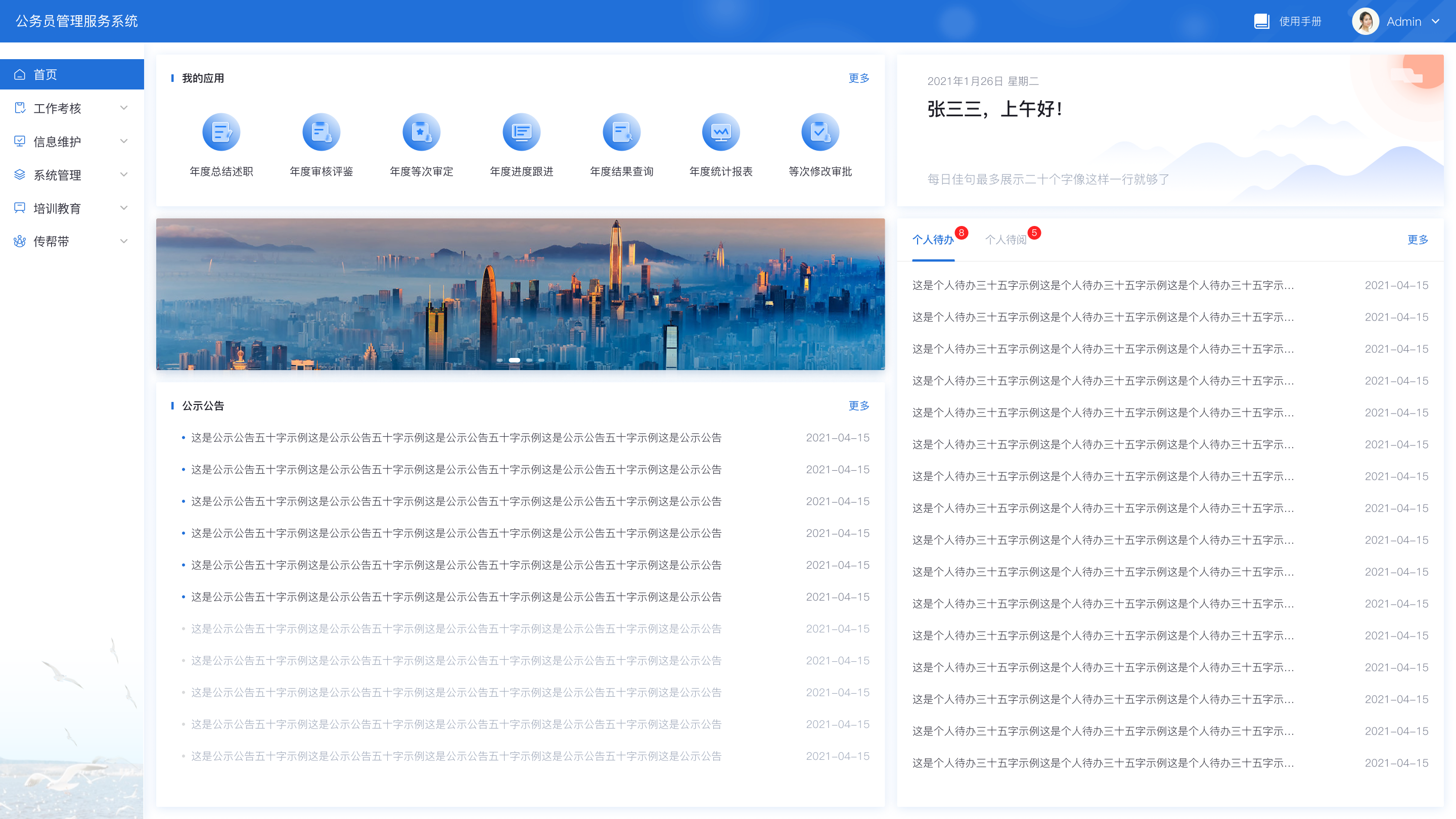Open the 年度总结述职 app icon
The image size is (1456, 819).
click(x=221, y=132)
